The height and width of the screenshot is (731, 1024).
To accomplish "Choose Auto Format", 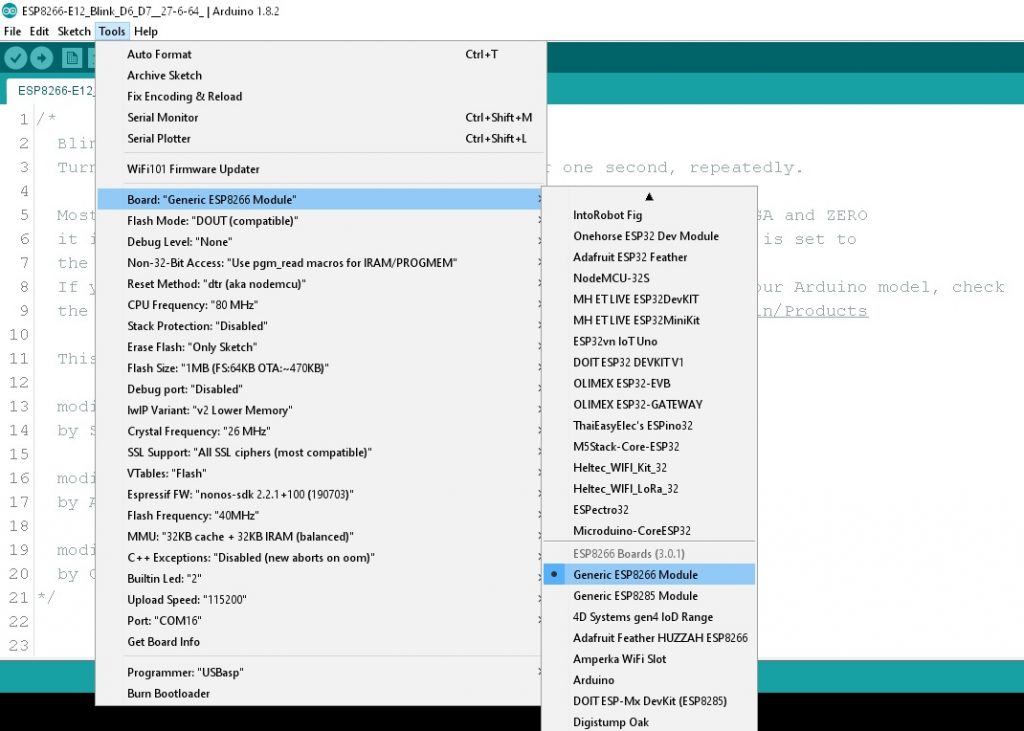I will (320, 54).
